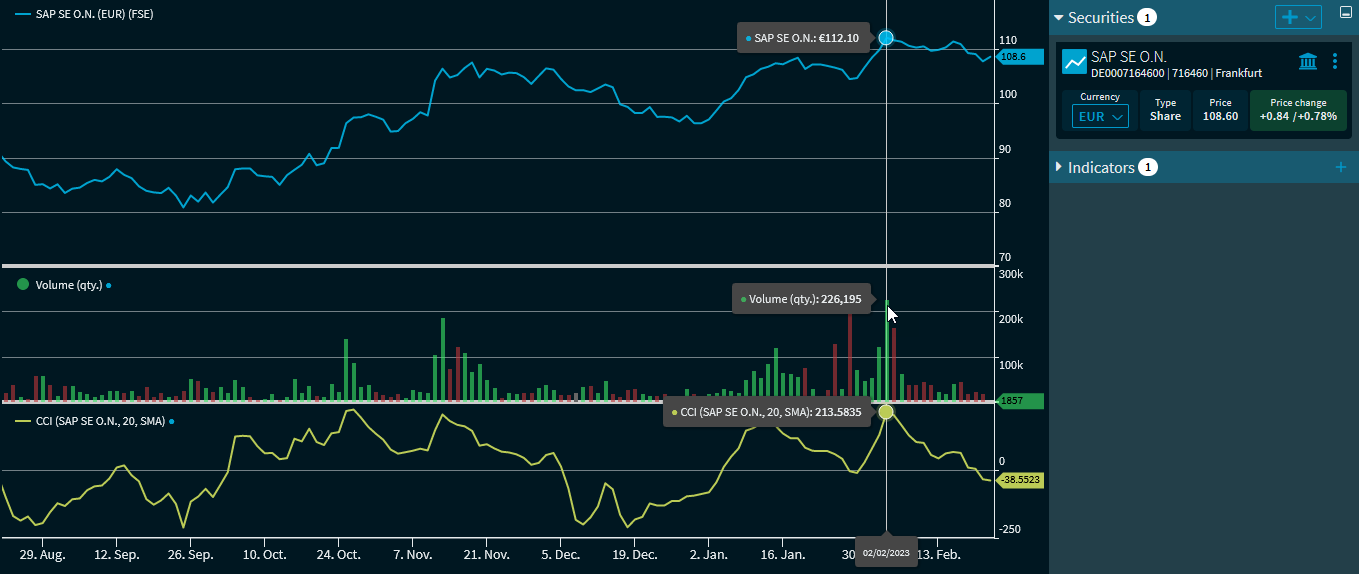Click the blue dot next to Volume (qty.)
This screenshot has height=574, width=1359.
pos(109,285)
